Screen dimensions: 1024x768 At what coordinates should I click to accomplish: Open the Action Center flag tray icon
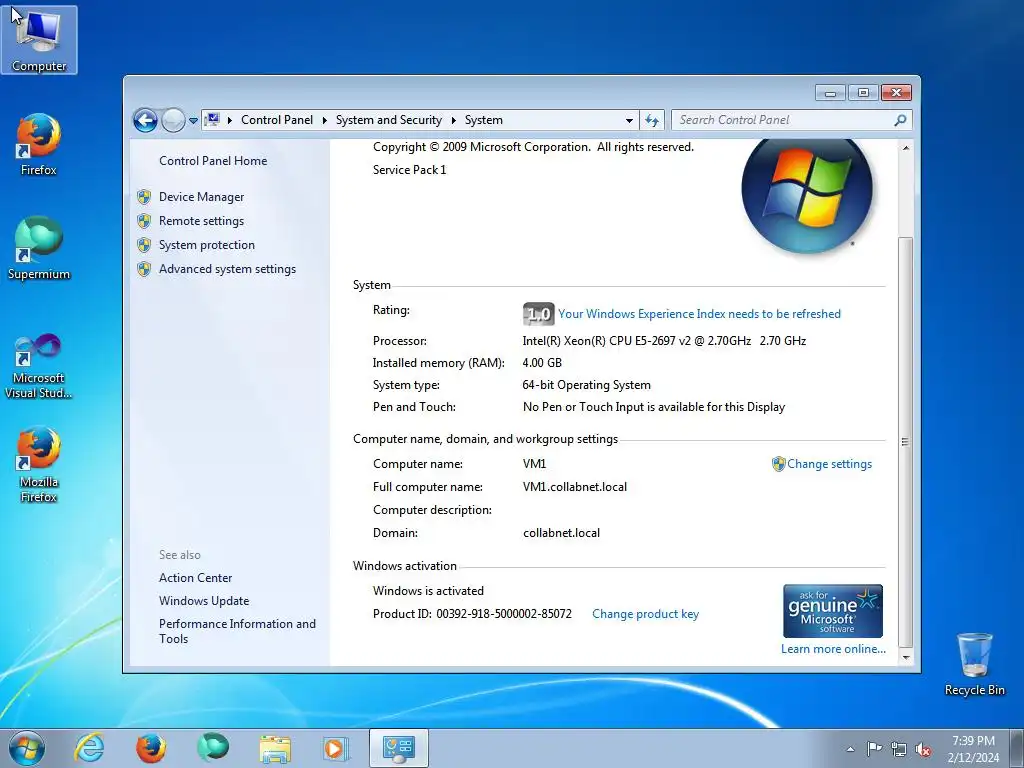pyautogui.click(x=874, y=749)
